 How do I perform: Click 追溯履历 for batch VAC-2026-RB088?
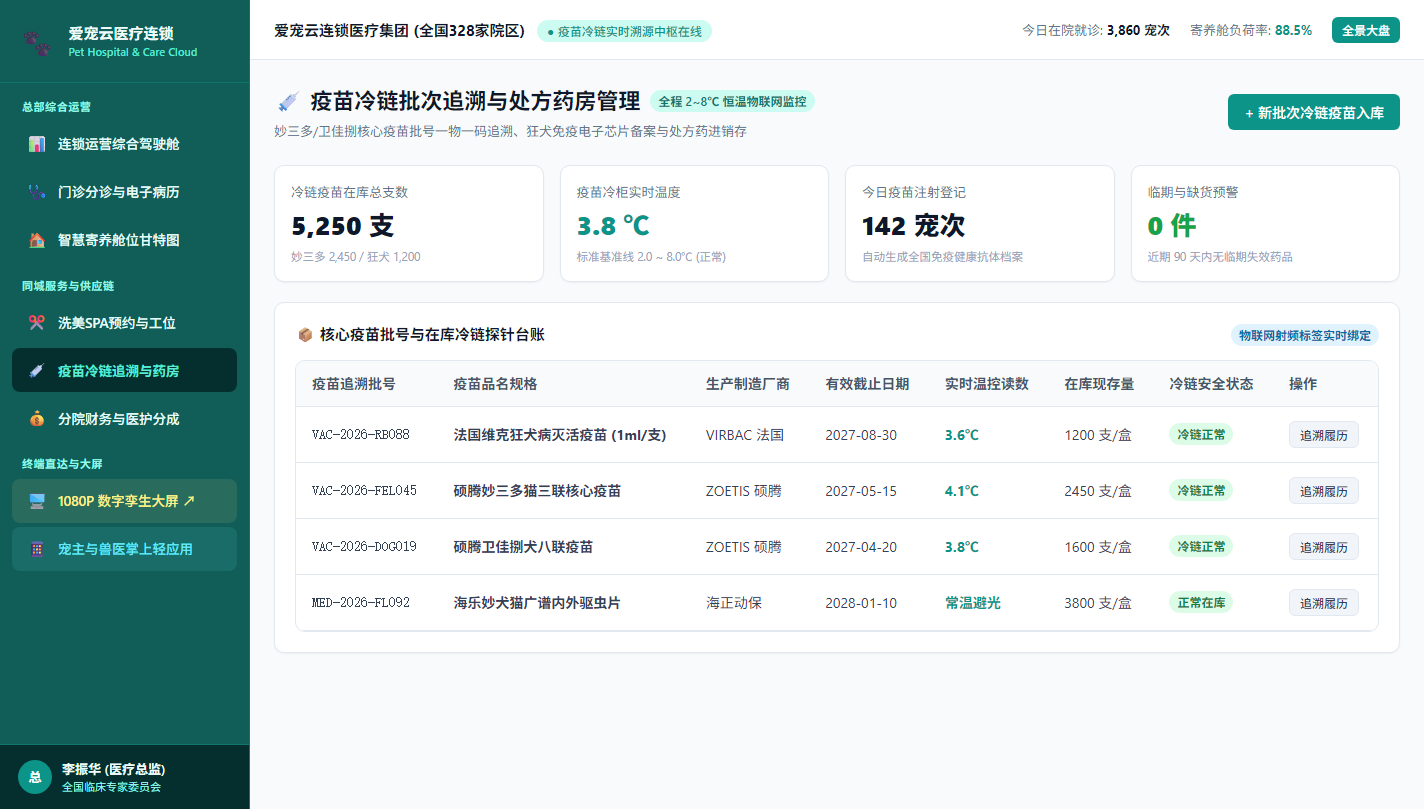coord(1323,435)
